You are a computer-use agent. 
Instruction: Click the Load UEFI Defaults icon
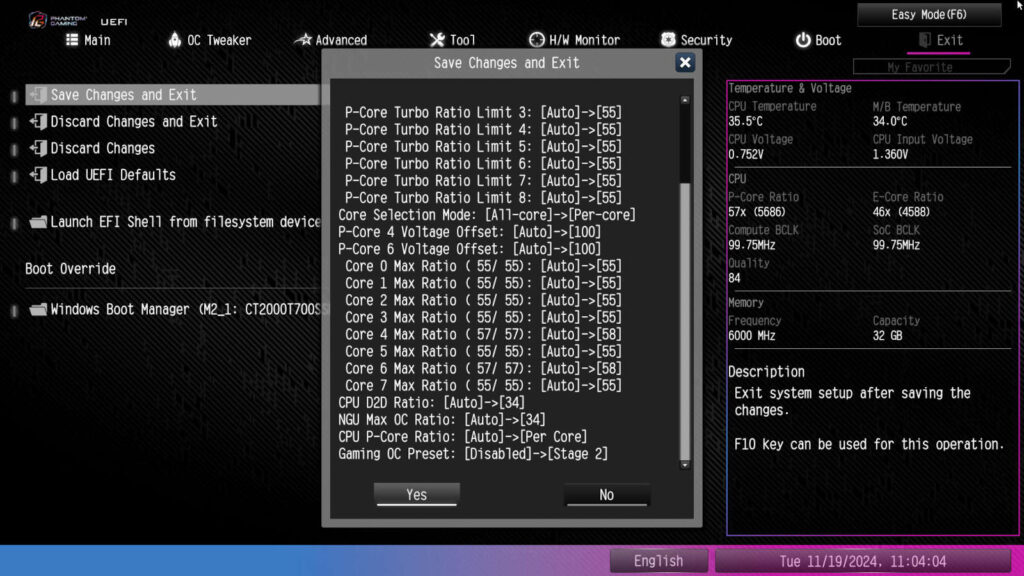pyautogui.click(x=38, y=175)
